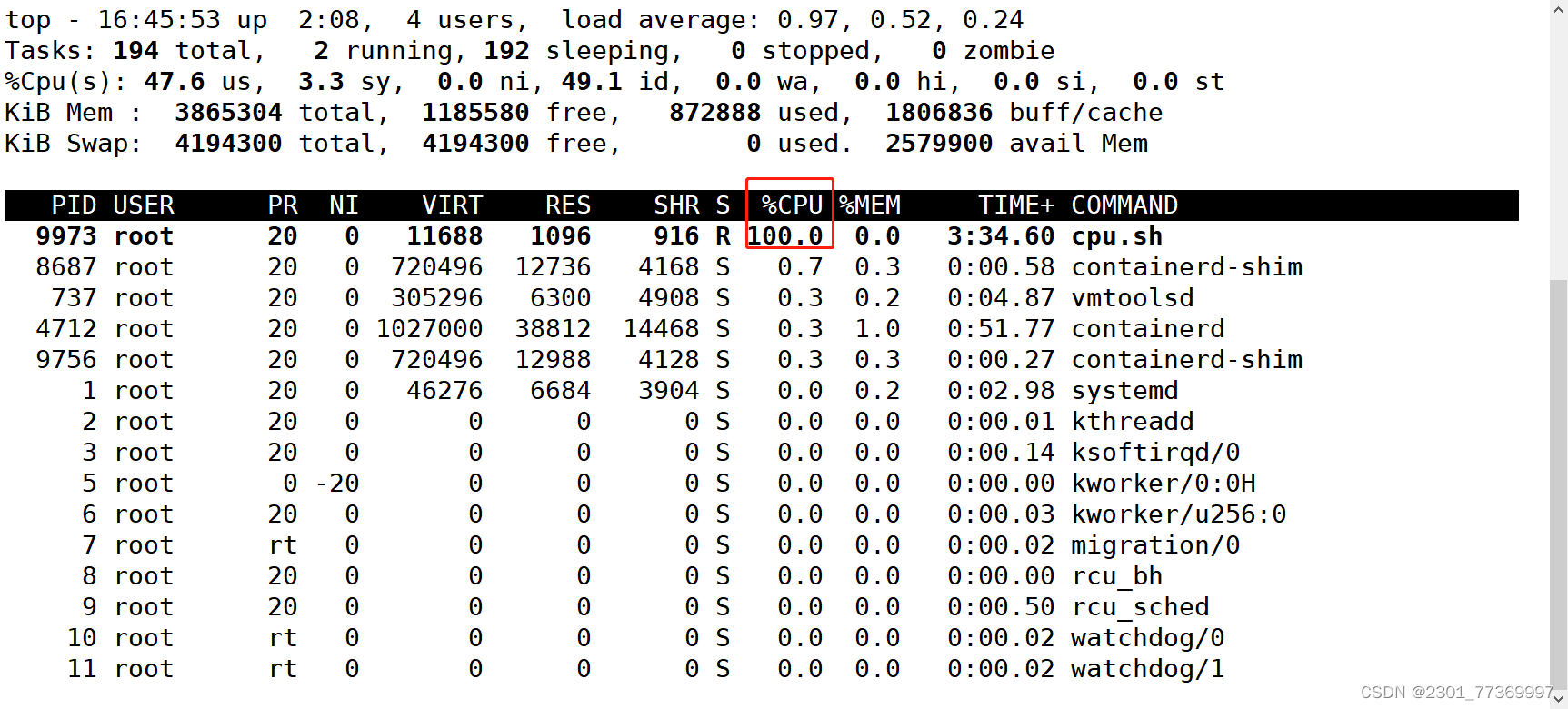
Task: Click the vmtoolsd process name
Action: [1132, 298]
